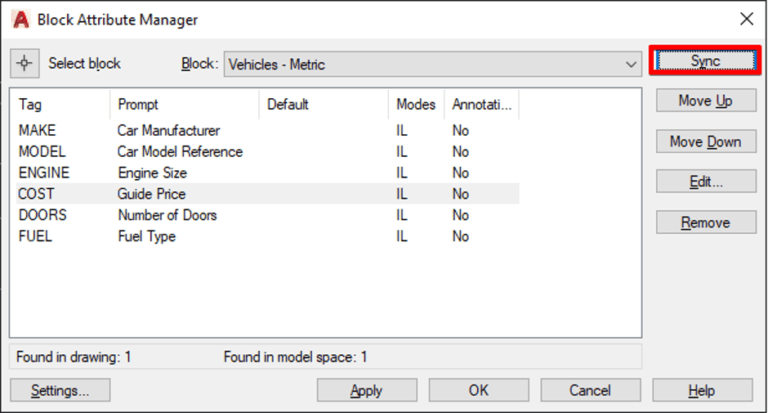Click the 'Number of Doors' prompt cell
The image size is (768, 413).
tap(167, 215)
